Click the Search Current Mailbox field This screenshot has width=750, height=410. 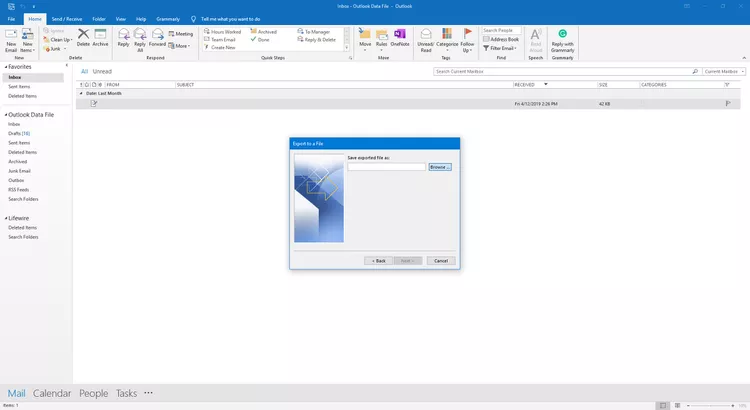click(562, 71)
